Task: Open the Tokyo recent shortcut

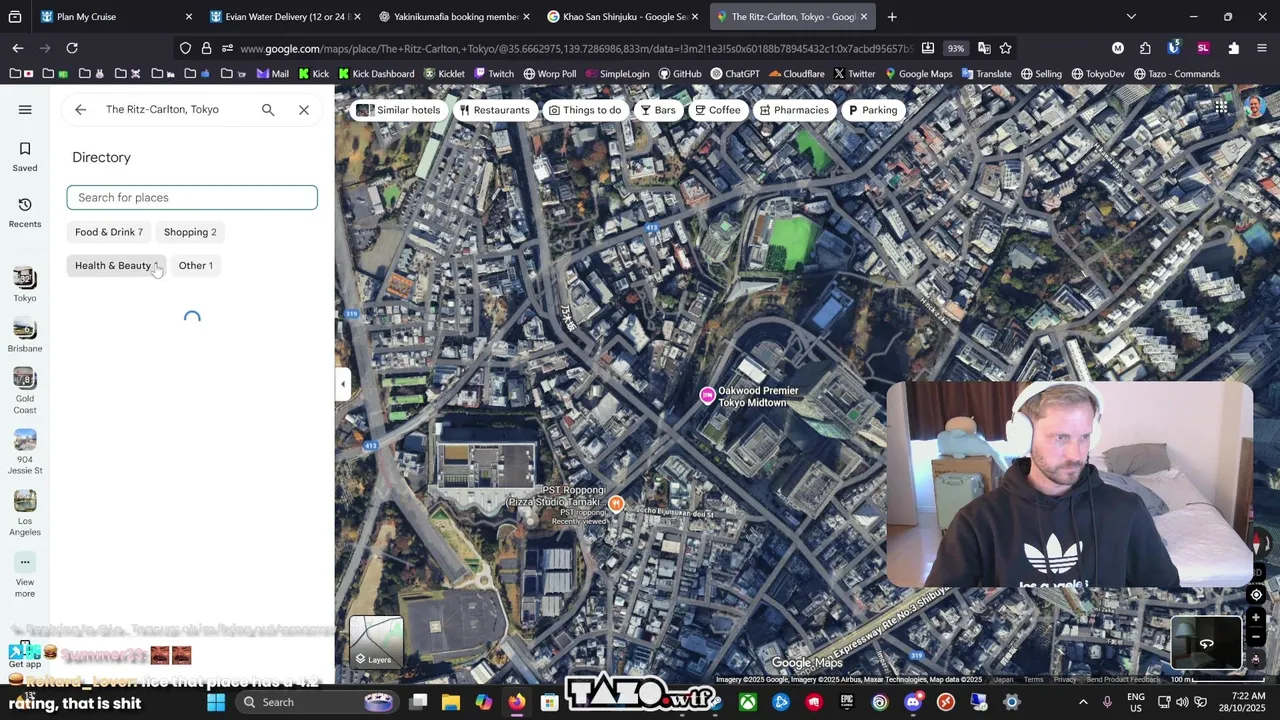Action: [x=25, y=284]
